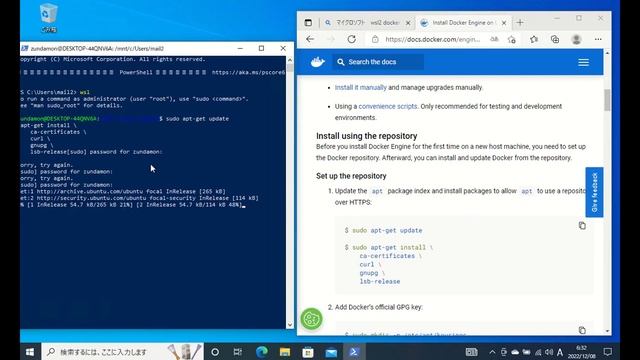Open Edge Settings and more menu
Image resolution: width=640 pixels, height=360 pixels.
pos(598,39)
